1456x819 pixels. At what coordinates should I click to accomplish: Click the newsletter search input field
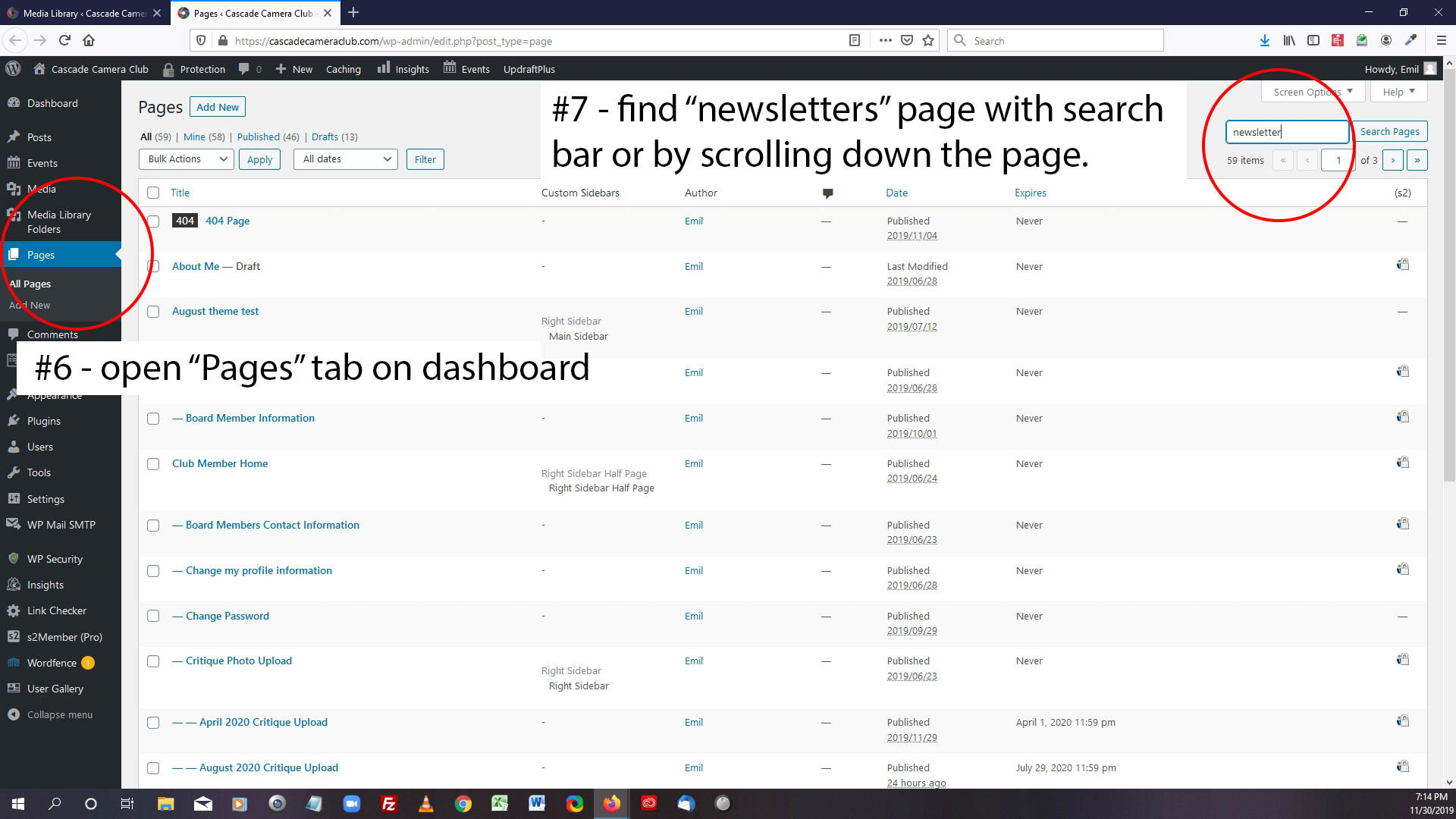click(1286, 132)
